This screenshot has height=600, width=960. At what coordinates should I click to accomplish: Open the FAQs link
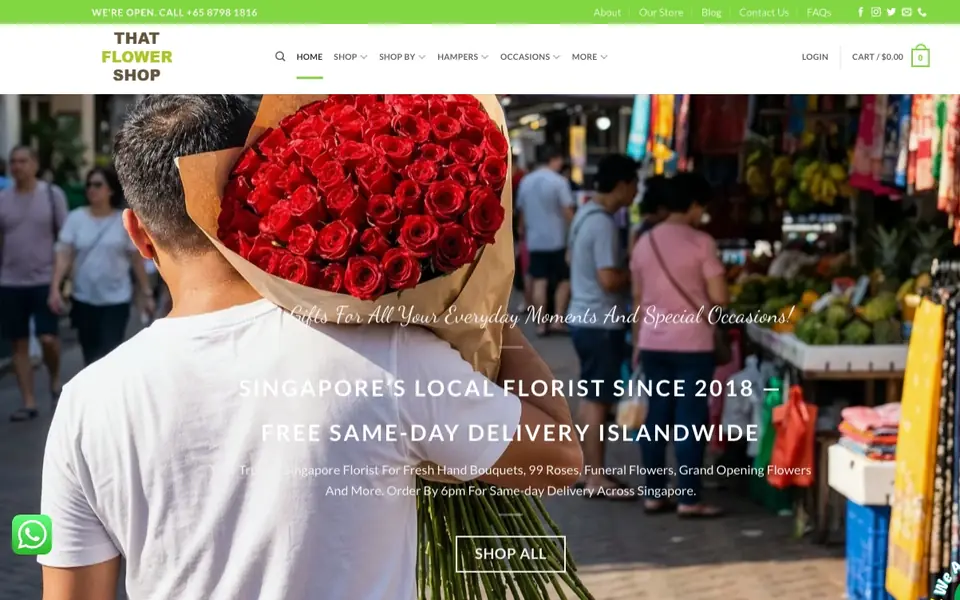[819, 12]
